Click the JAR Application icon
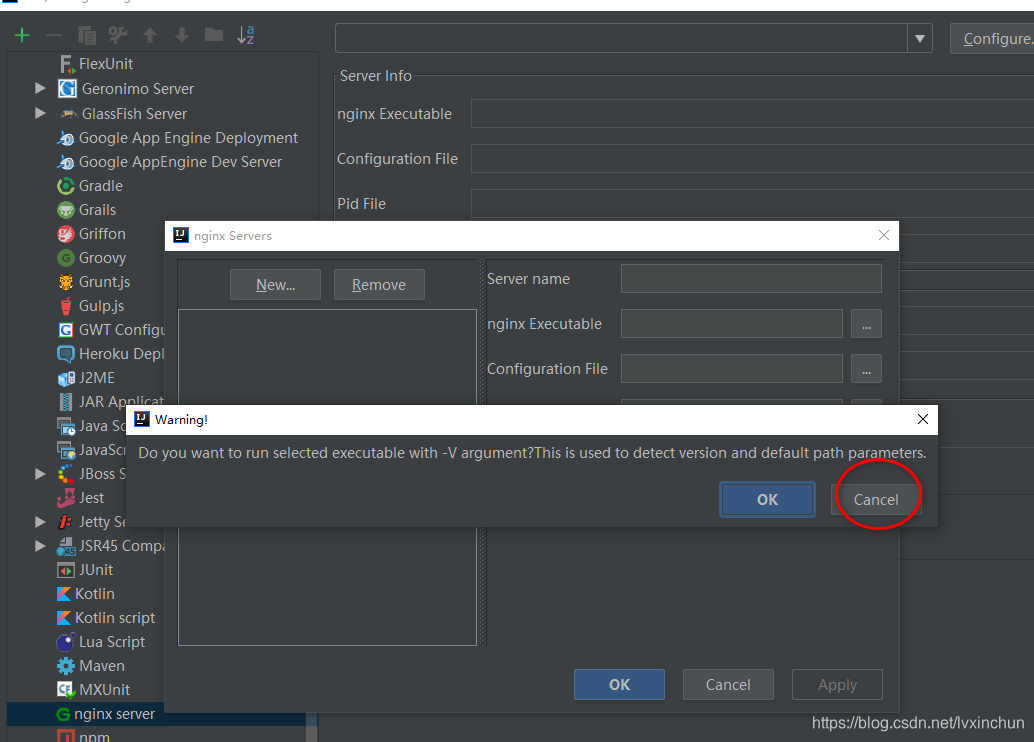Screen dimensions: 1034x742 pos(66,402)
